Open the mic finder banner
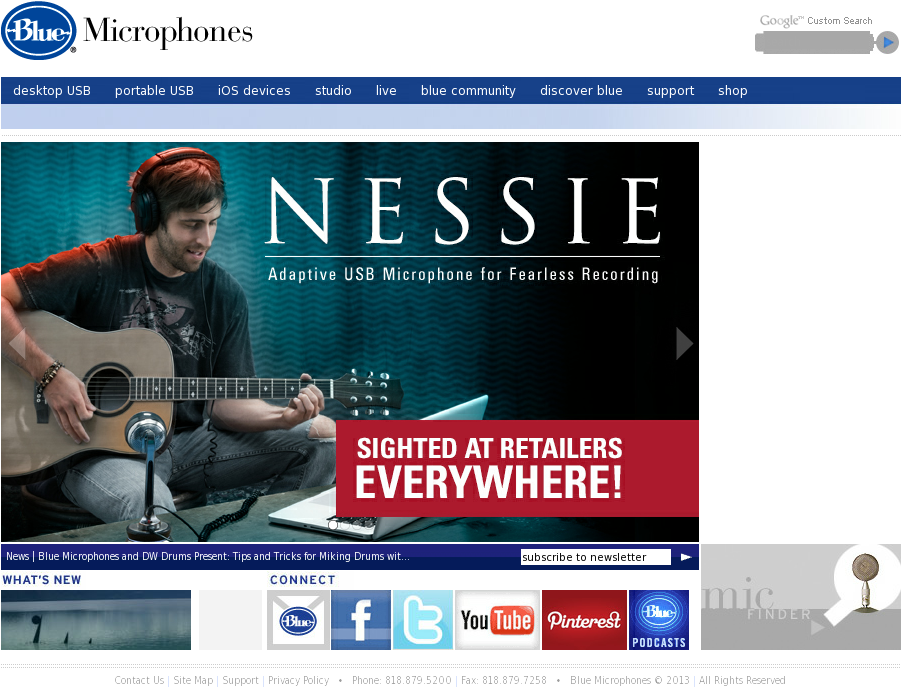The height and width of the screenshot is (687, 901). [x=801, y=597]
